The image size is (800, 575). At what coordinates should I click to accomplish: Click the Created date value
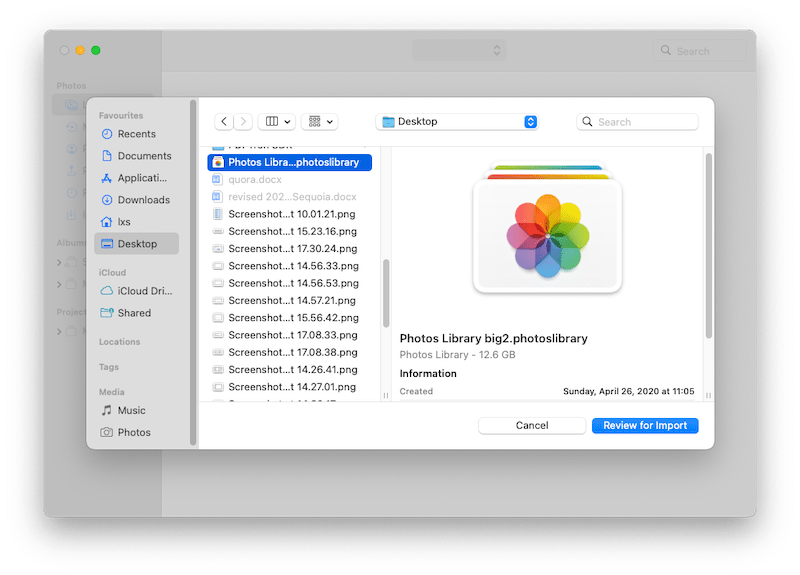[x=629, y=391]
